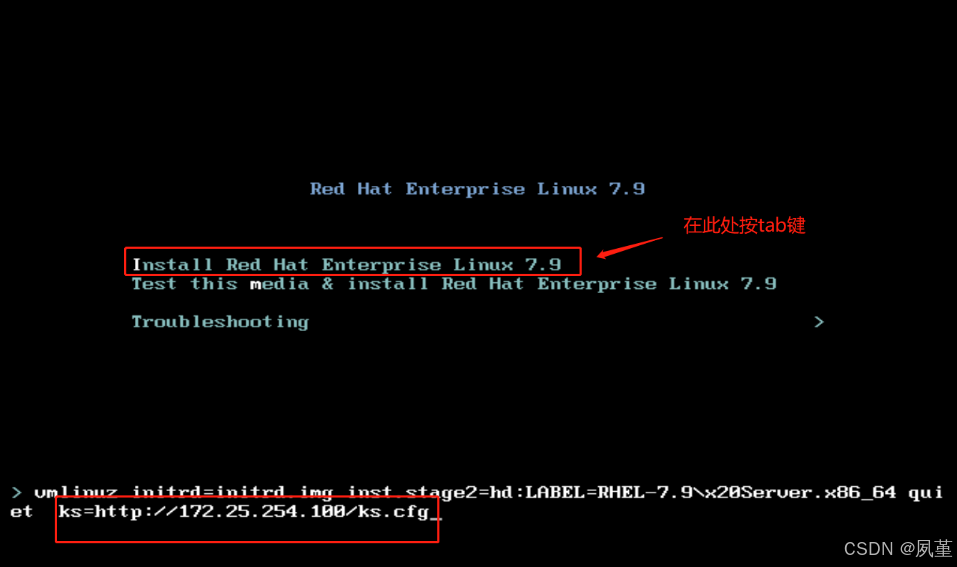Click the initrd=initrd.img boot parameter
The height and width of the screenshot is (567, 957).
pos(233,492)
